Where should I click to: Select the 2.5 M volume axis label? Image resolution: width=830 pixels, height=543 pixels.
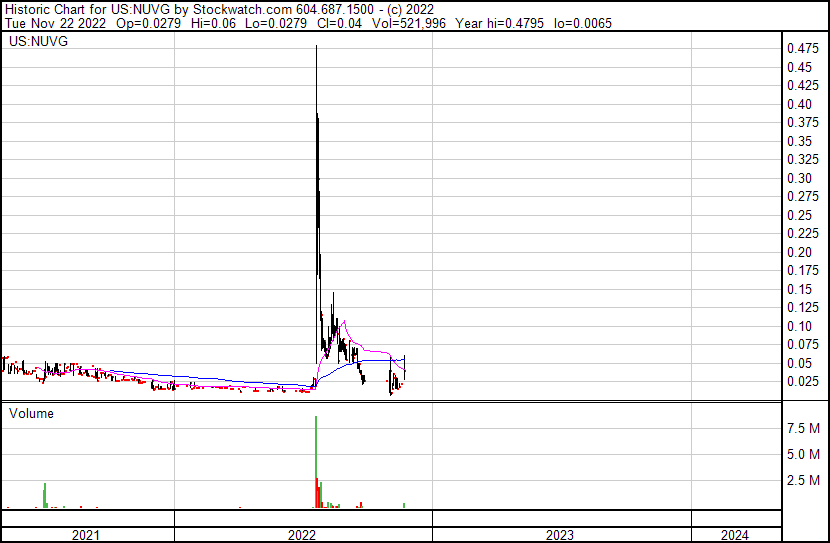[x=803, y=481]
